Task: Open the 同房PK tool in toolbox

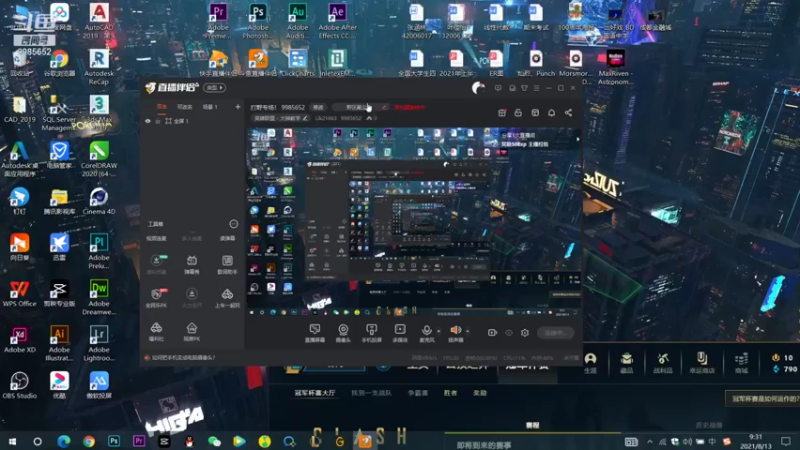Action: pos(192,332)
